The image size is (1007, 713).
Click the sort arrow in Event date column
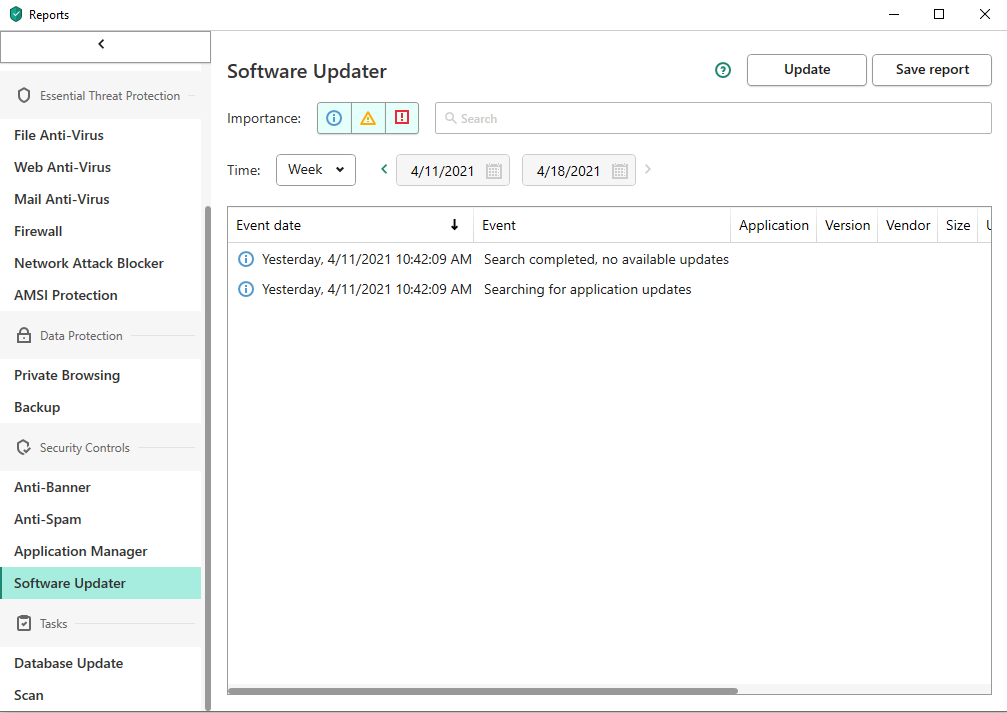[x=455, y=225]
